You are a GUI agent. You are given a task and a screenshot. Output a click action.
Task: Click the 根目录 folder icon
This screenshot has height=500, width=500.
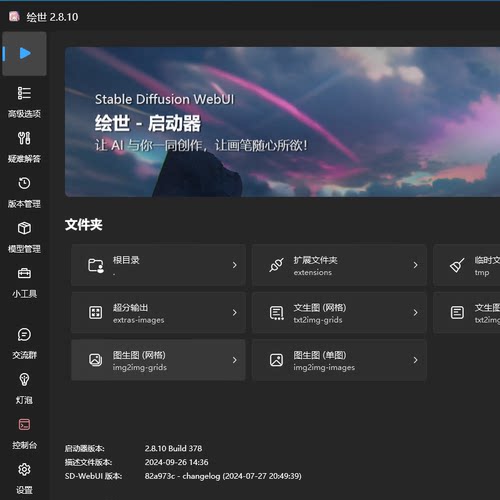(x=96, y=265)
